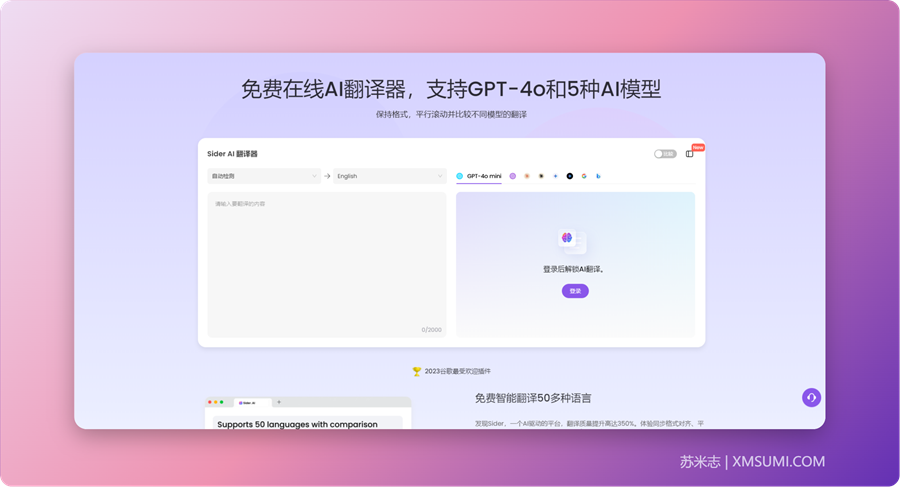Switch to the GPT-4o mini tab
900x487 pixels.
[479, 176]
